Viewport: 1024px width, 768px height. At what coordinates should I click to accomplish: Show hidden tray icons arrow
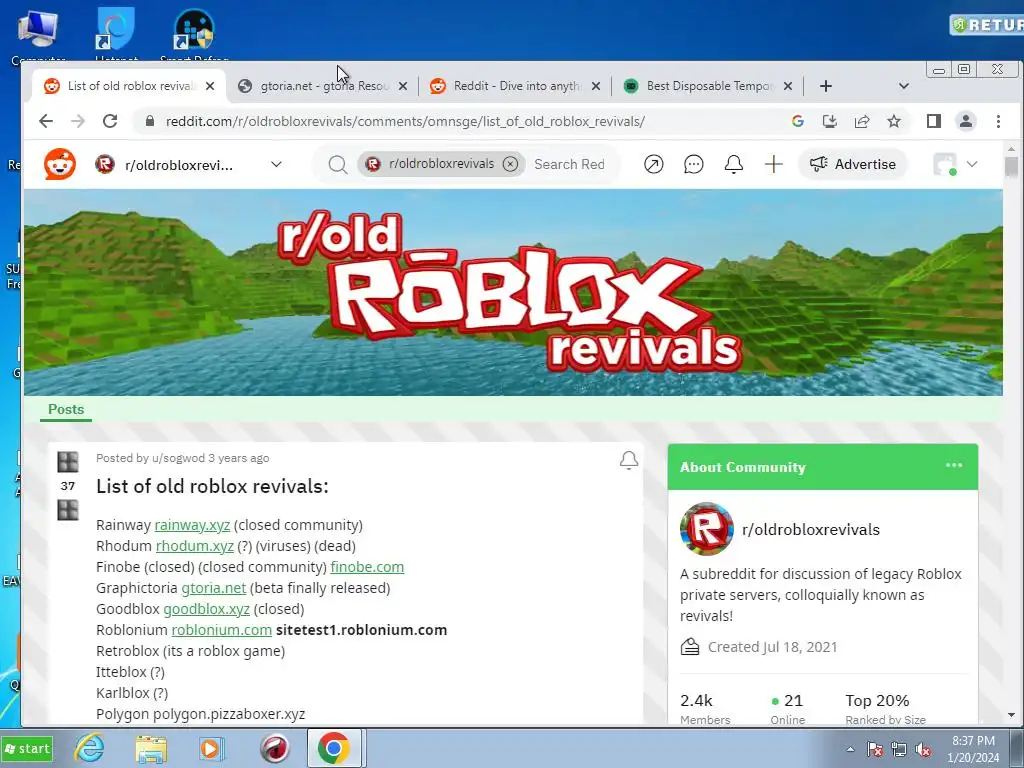coord(850,749)
